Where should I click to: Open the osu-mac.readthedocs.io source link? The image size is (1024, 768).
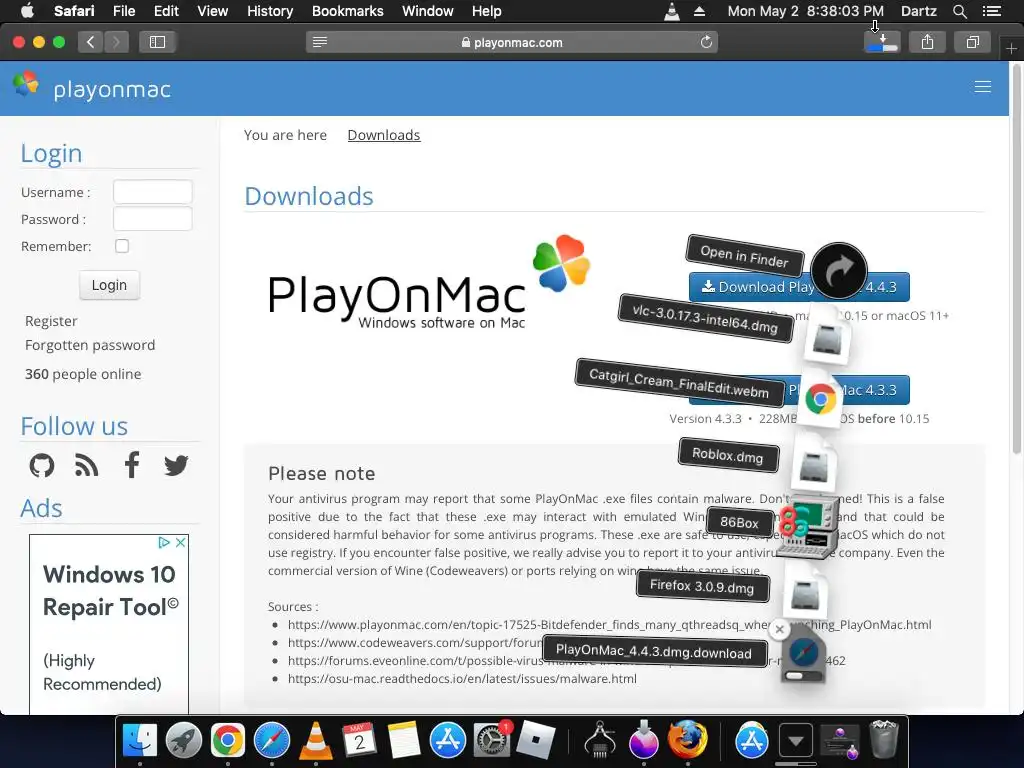pyautogui.click(x=462, y=679)
